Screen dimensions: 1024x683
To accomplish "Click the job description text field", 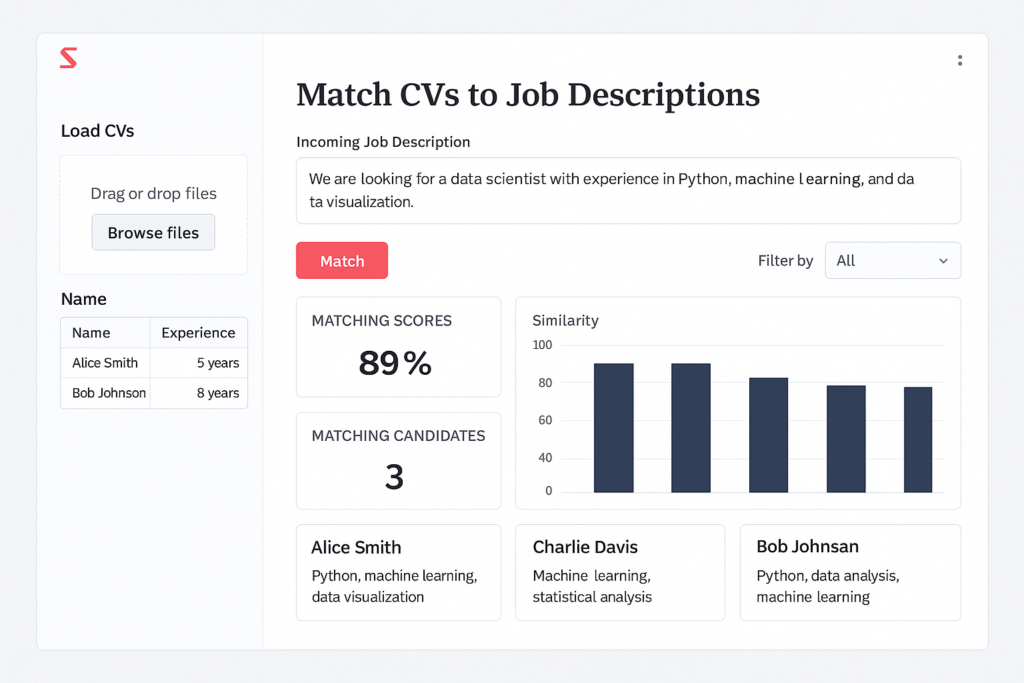I will (628, 190).
